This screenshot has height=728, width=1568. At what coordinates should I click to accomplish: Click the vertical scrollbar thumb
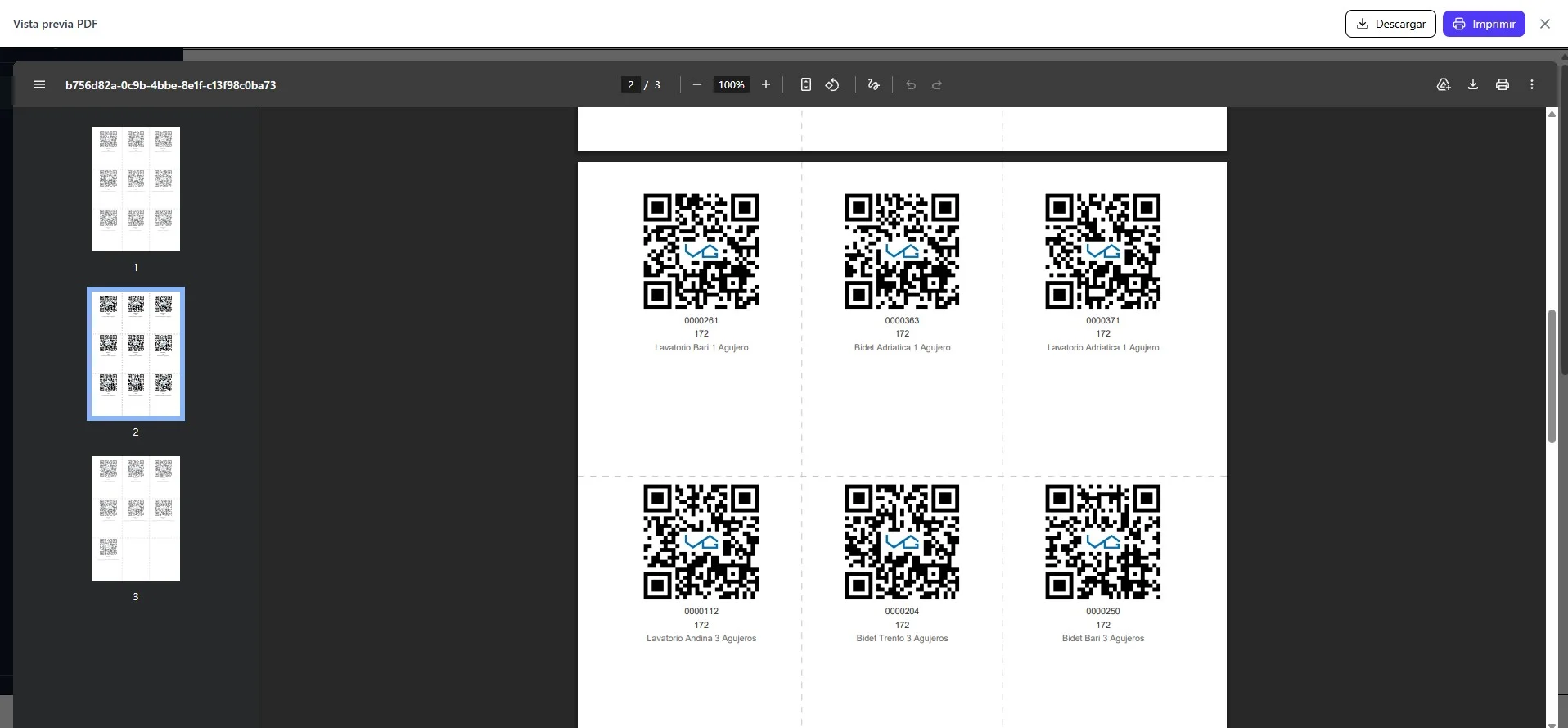(1552, 377)
